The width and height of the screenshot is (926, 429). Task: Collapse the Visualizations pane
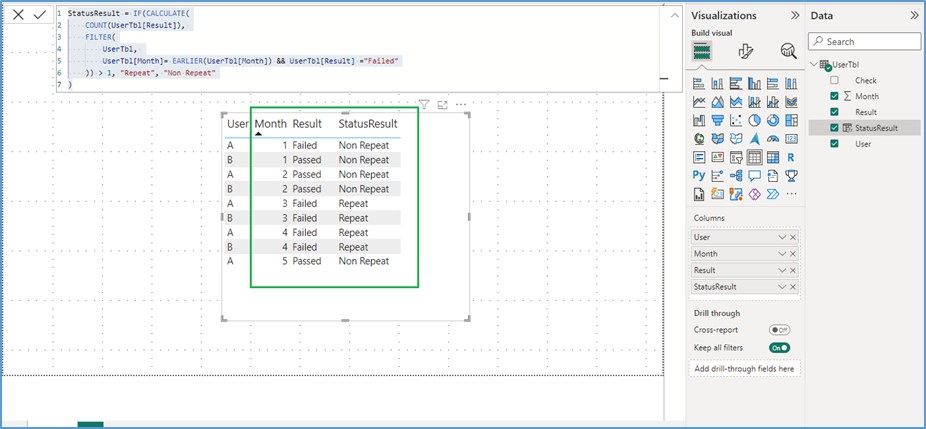click(x=795, y=15)
